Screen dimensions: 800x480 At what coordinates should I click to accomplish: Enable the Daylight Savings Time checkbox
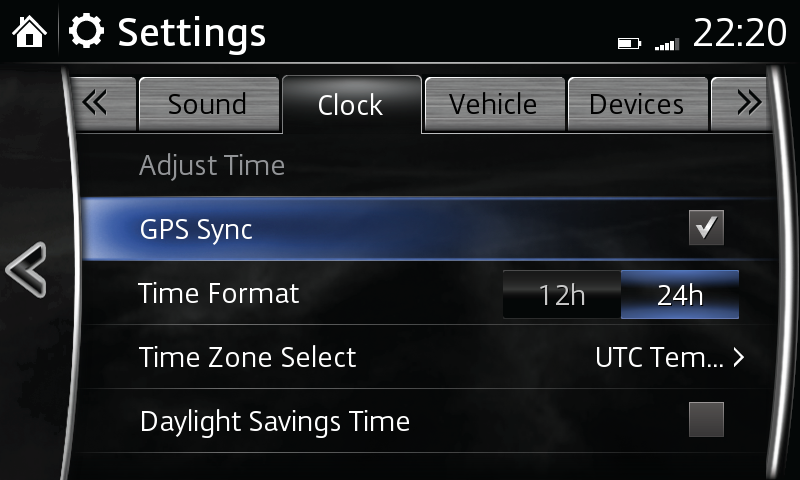coord(706,420)
